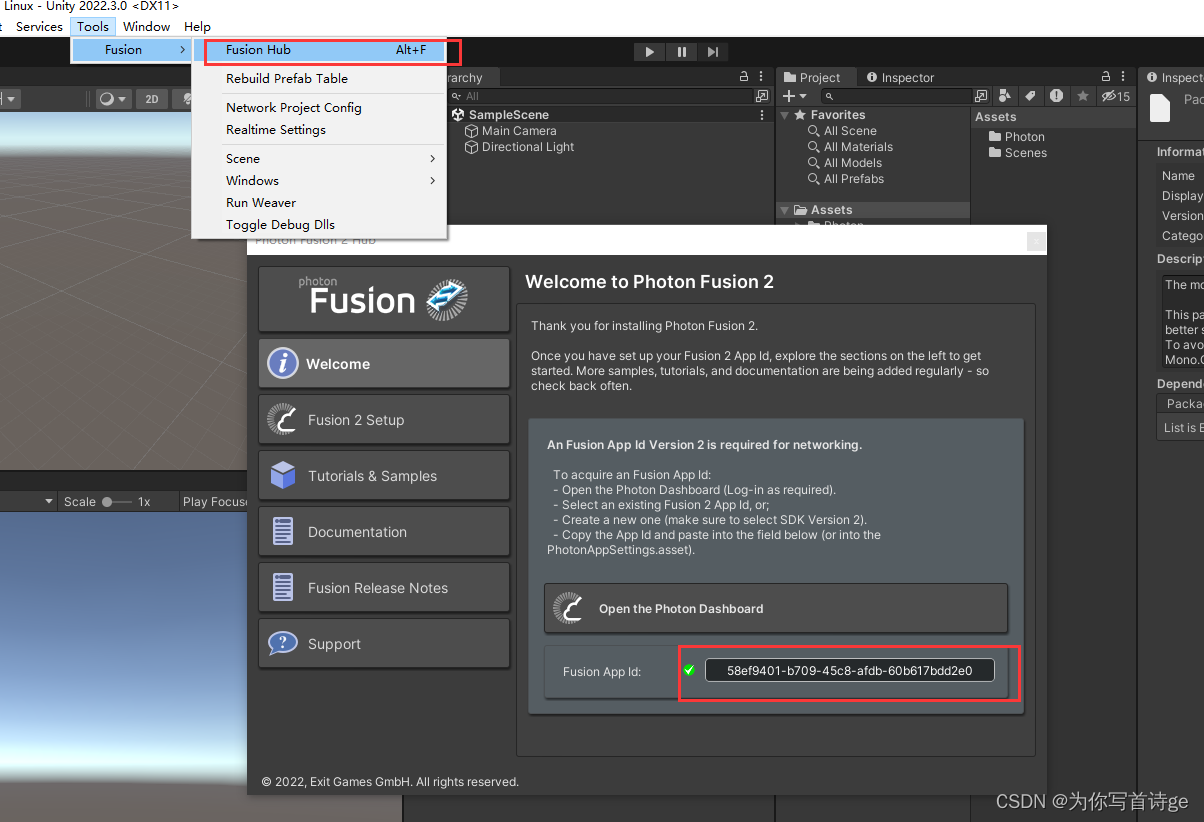The height and width of the screenshot is (822, 1204).
Task: Adjust the Game view Scale slider
Action: [117, 502]
